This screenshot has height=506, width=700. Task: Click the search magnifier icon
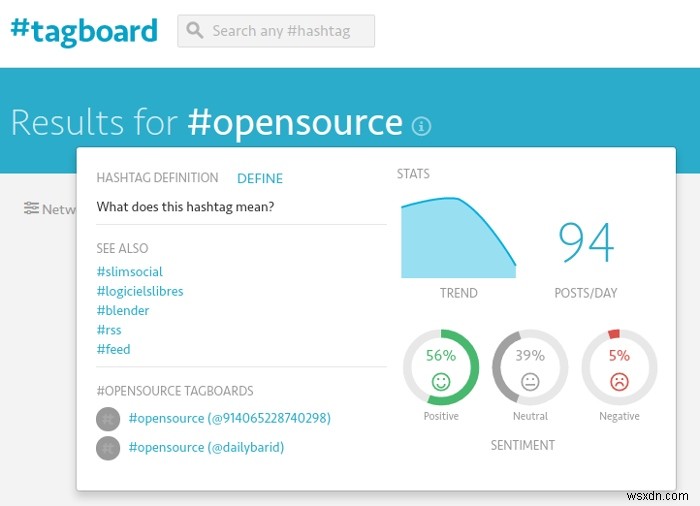coord(194,31)
